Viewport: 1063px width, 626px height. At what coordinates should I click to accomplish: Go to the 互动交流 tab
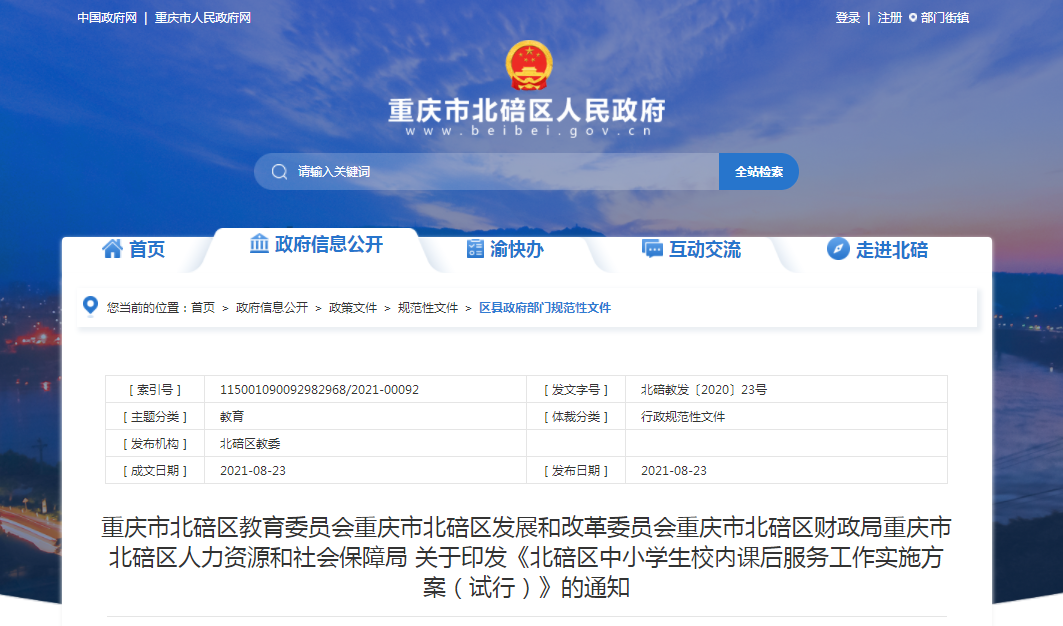(705, 250)
